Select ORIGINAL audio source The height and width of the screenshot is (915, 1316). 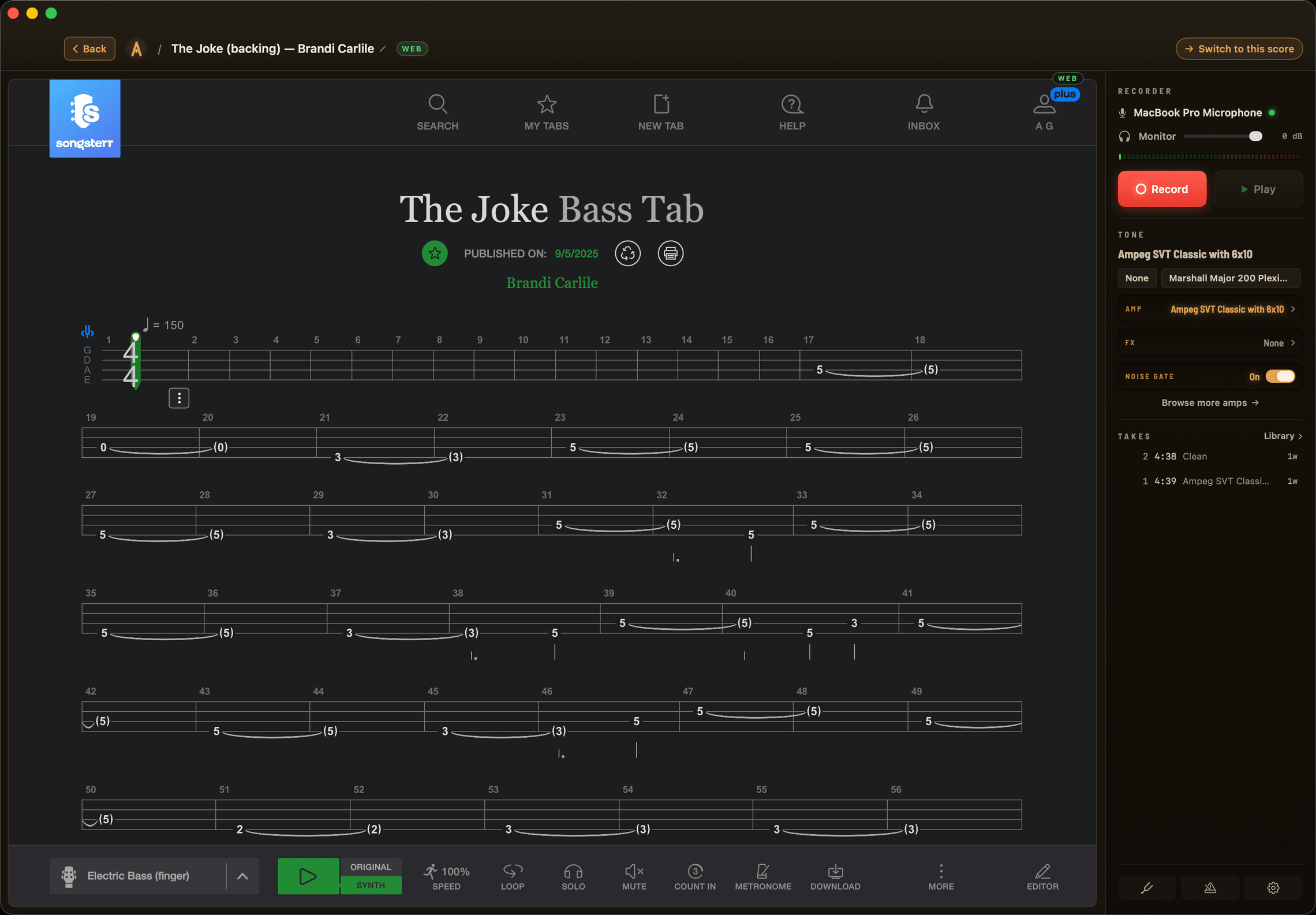tap(371, 867)
